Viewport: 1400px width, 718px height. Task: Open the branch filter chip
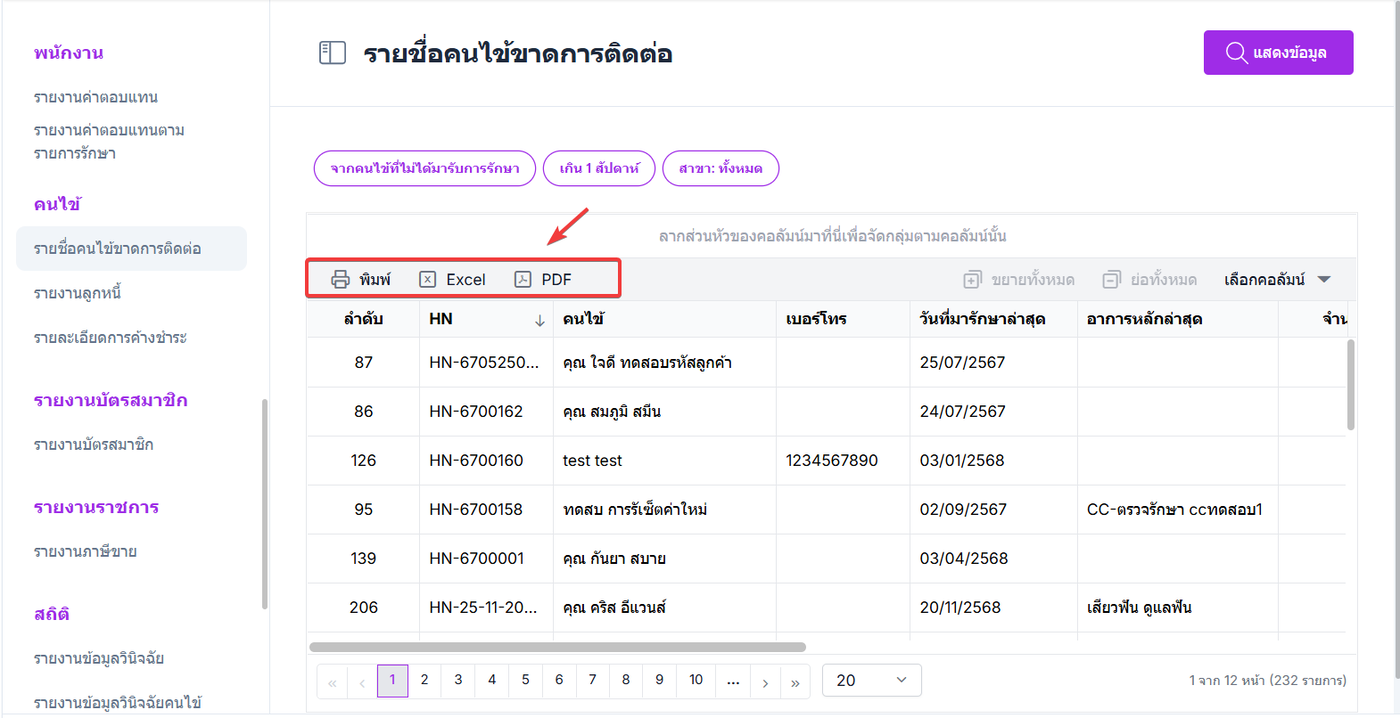[720, 169]
